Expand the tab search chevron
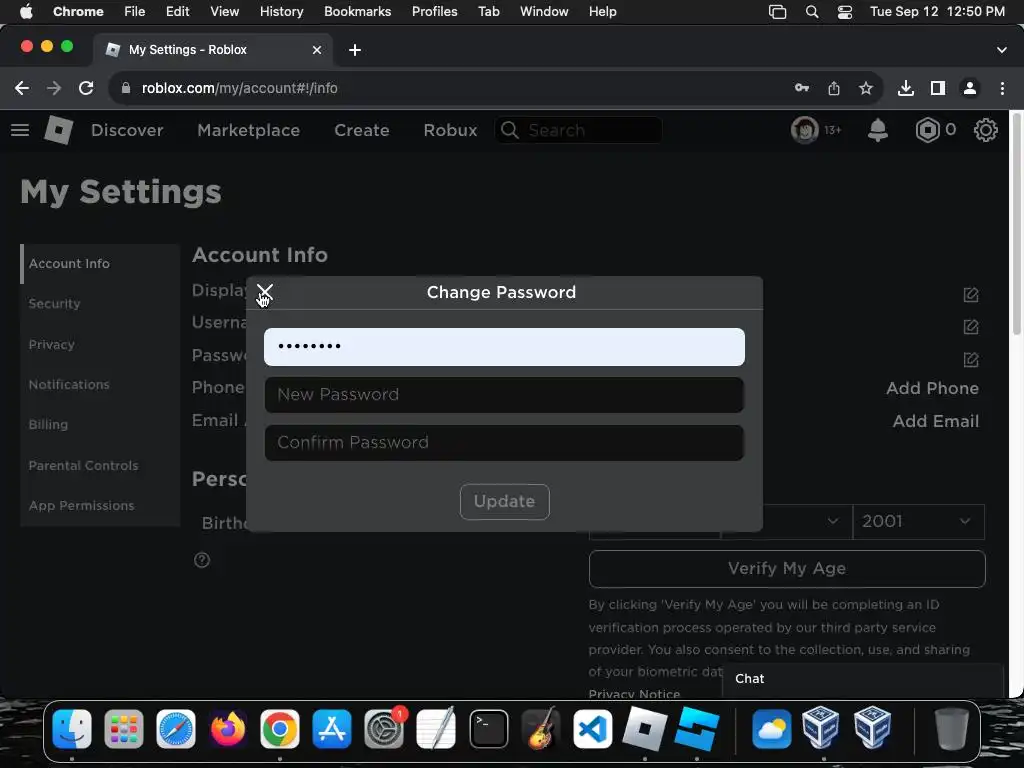The image size is (1024, 768). tap(1002, 50)
